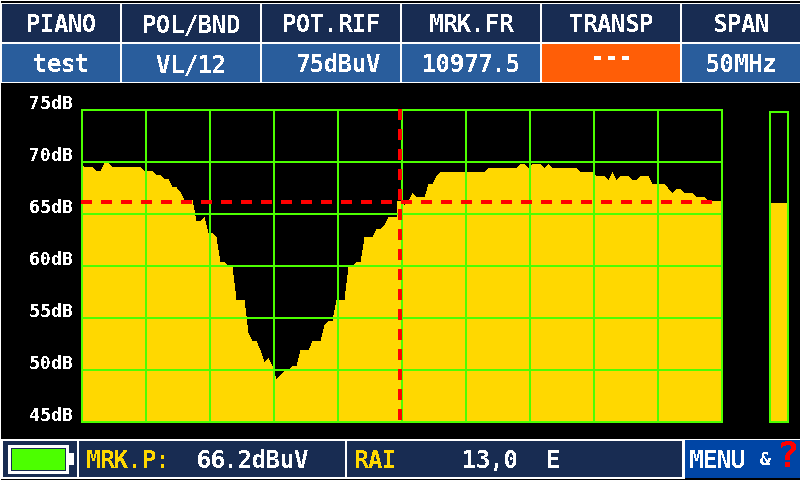Viewport: 800px width, 480px height.
Task: Click the 13,0 orbital position value
Action: click(489, 460)
